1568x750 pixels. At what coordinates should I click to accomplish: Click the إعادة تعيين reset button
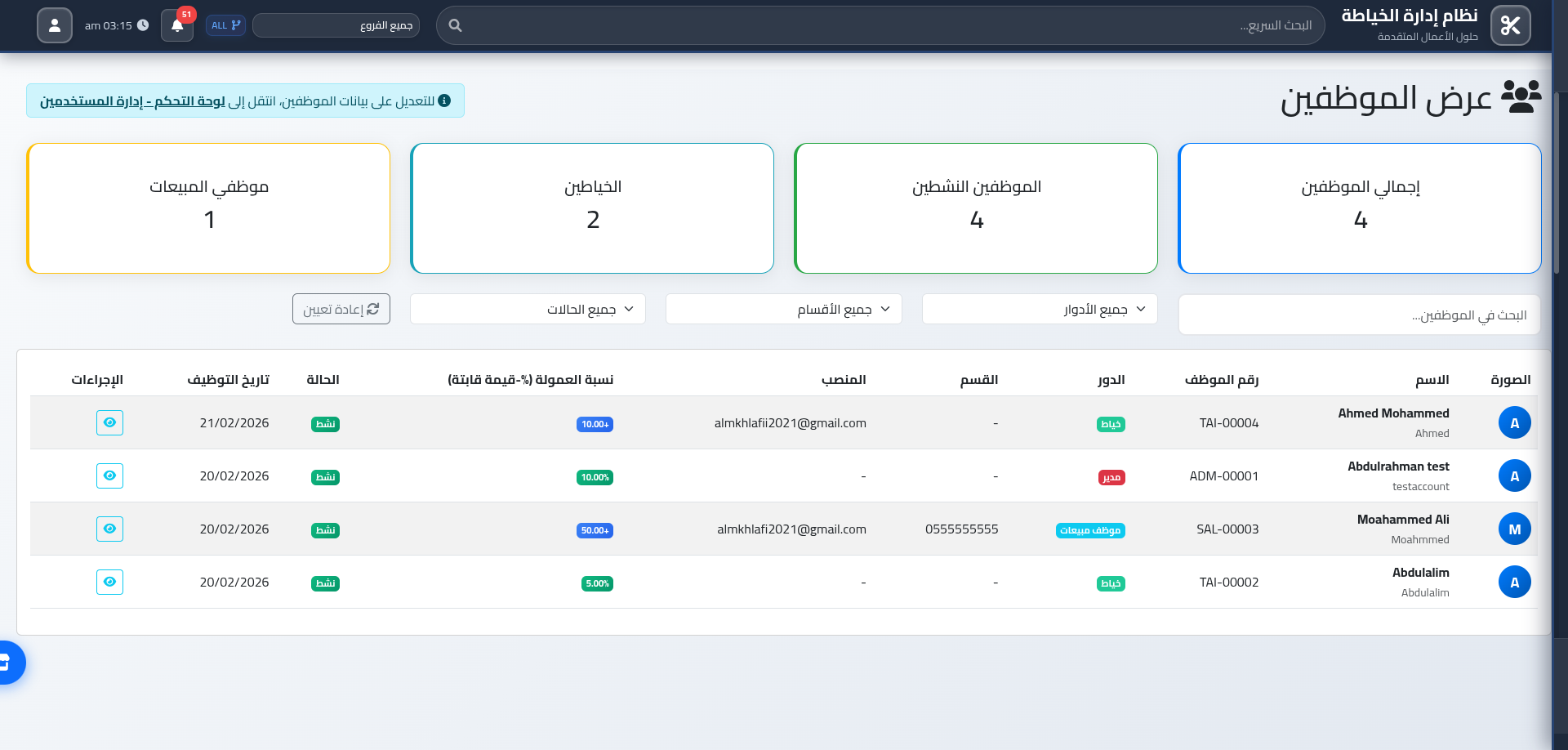(x=341, y=309)
